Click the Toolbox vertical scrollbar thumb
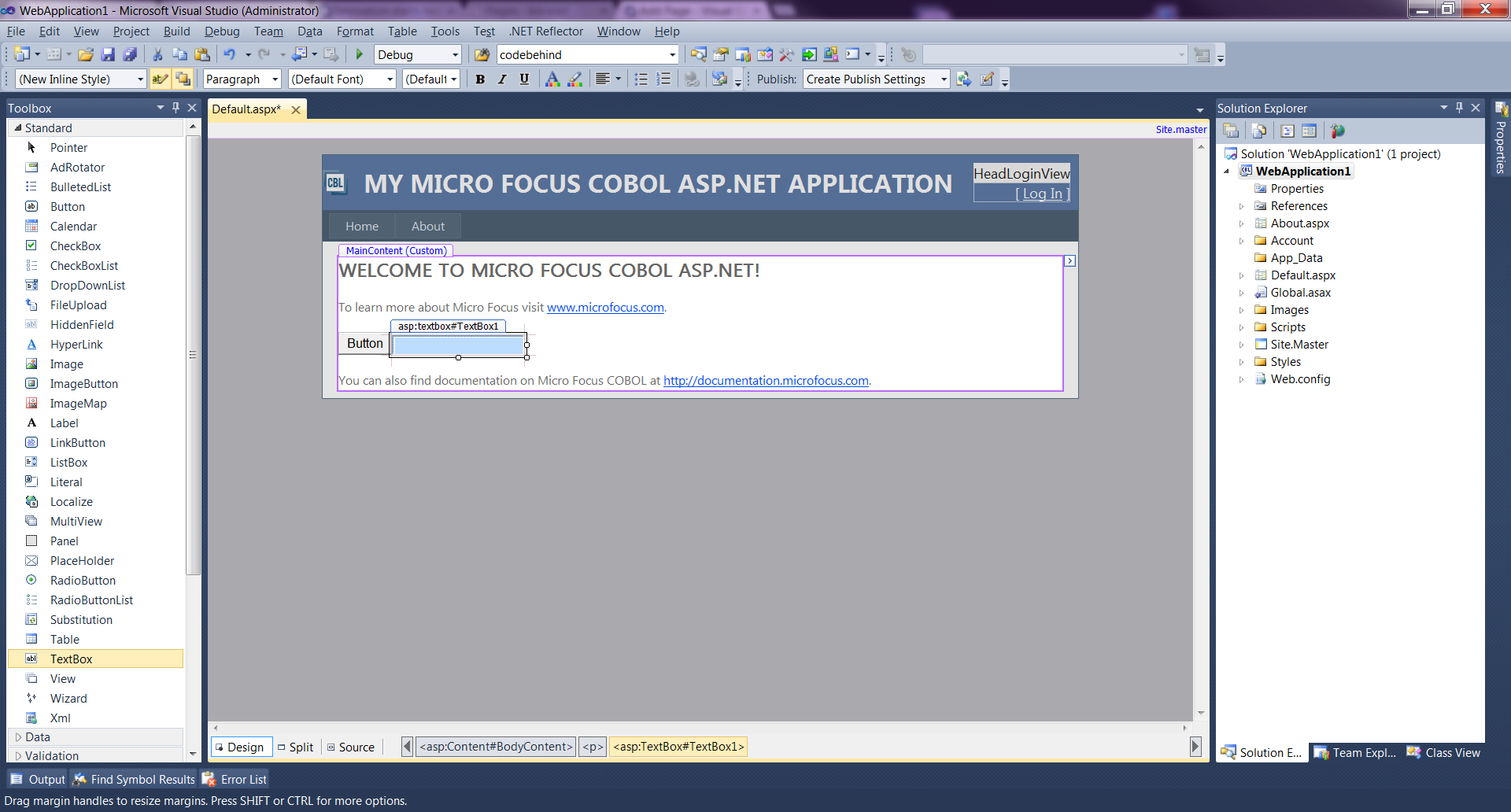 pos(193,356)
